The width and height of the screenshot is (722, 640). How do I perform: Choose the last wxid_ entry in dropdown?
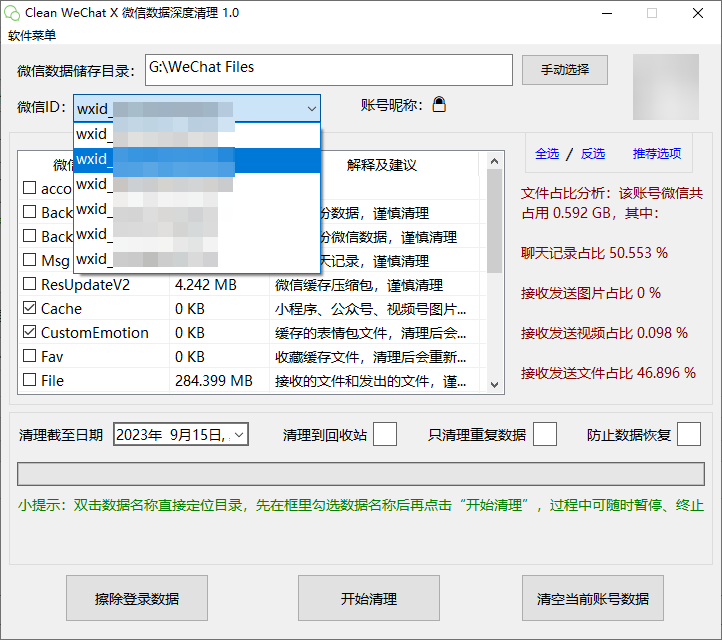(x=197, y=259)
